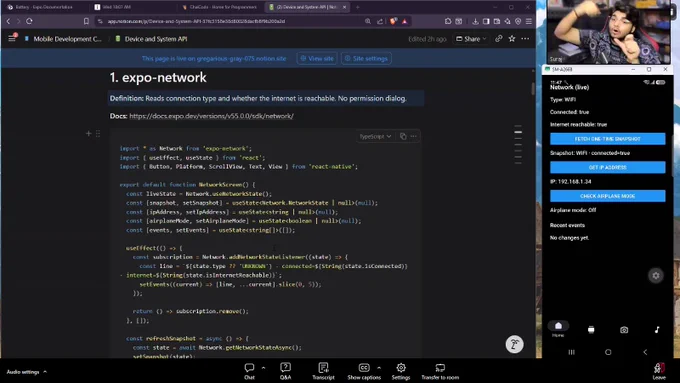Screen dimensions: 680x383
Task: Click the Brave Rewards triangle icon
Action: coord(405,21)
